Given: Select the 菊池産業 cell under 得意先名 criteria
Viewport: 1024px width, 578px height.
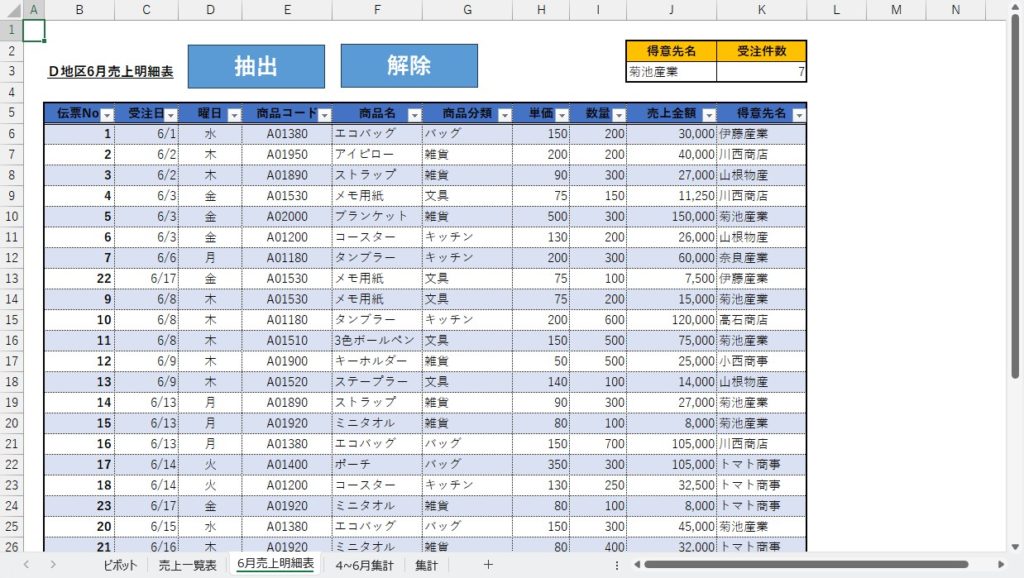Looking at the screenshot, I should (x=671, y=72).
